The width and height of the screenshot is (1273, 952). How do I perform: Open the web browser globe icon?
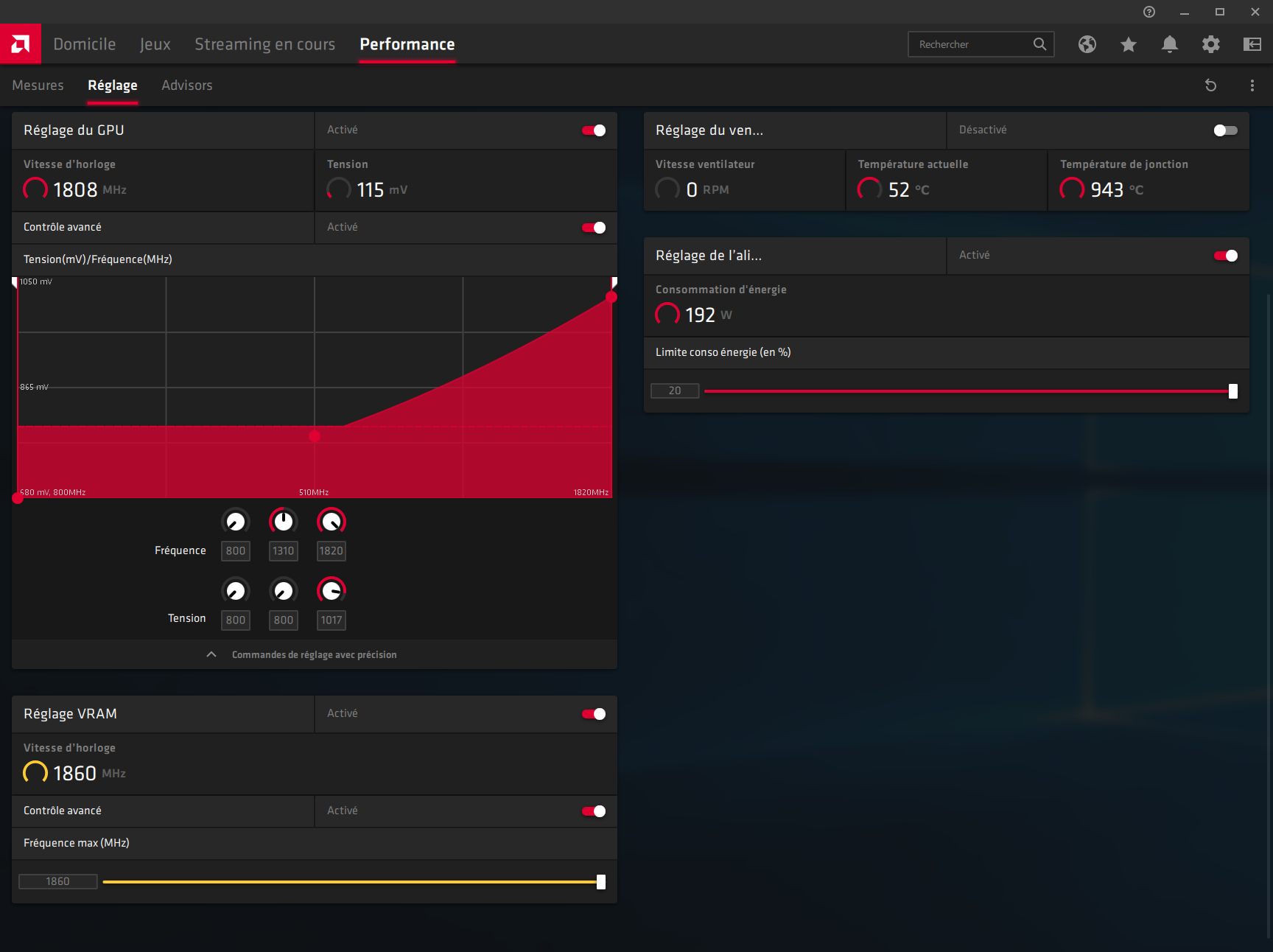pos(1087,44)
